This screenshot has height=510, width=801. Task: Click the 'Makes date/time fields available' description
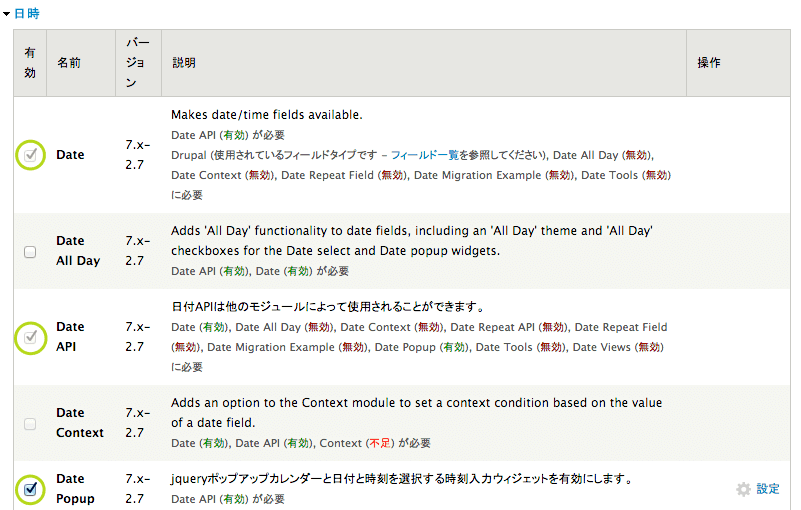tap(267, 115)
